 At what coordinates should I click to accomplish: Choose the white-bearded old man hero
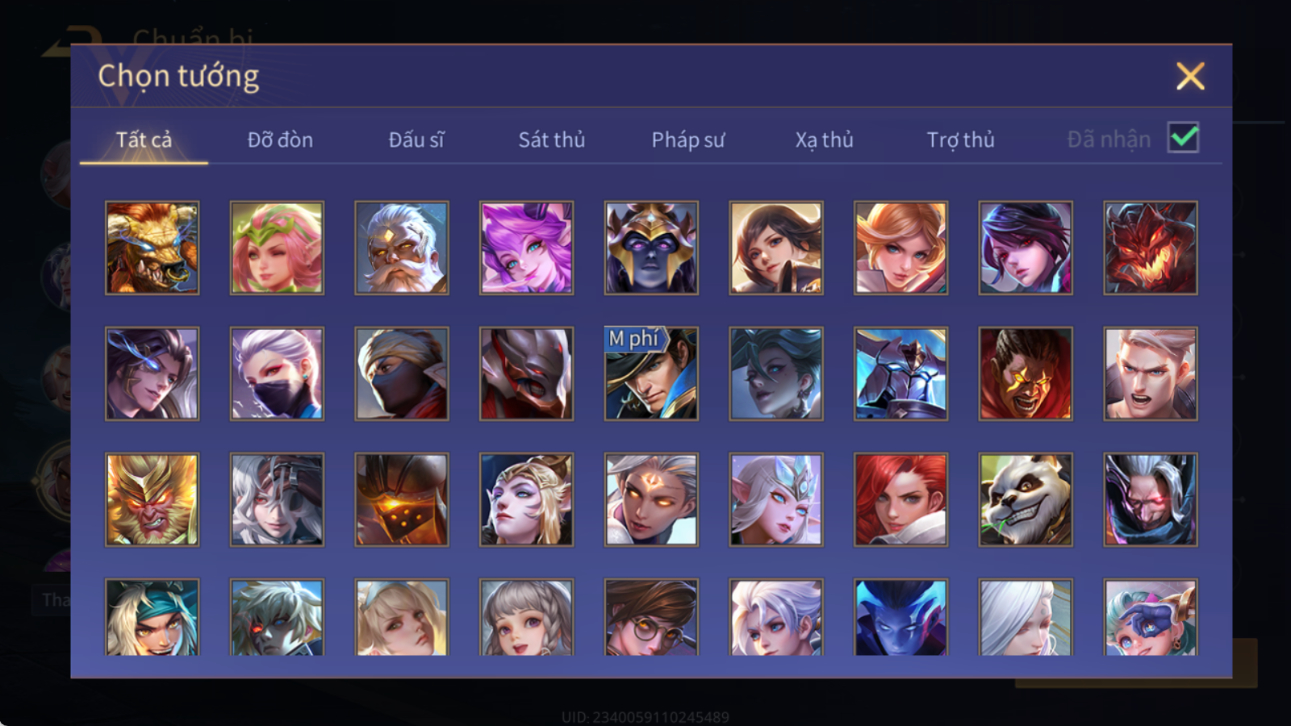402,248
